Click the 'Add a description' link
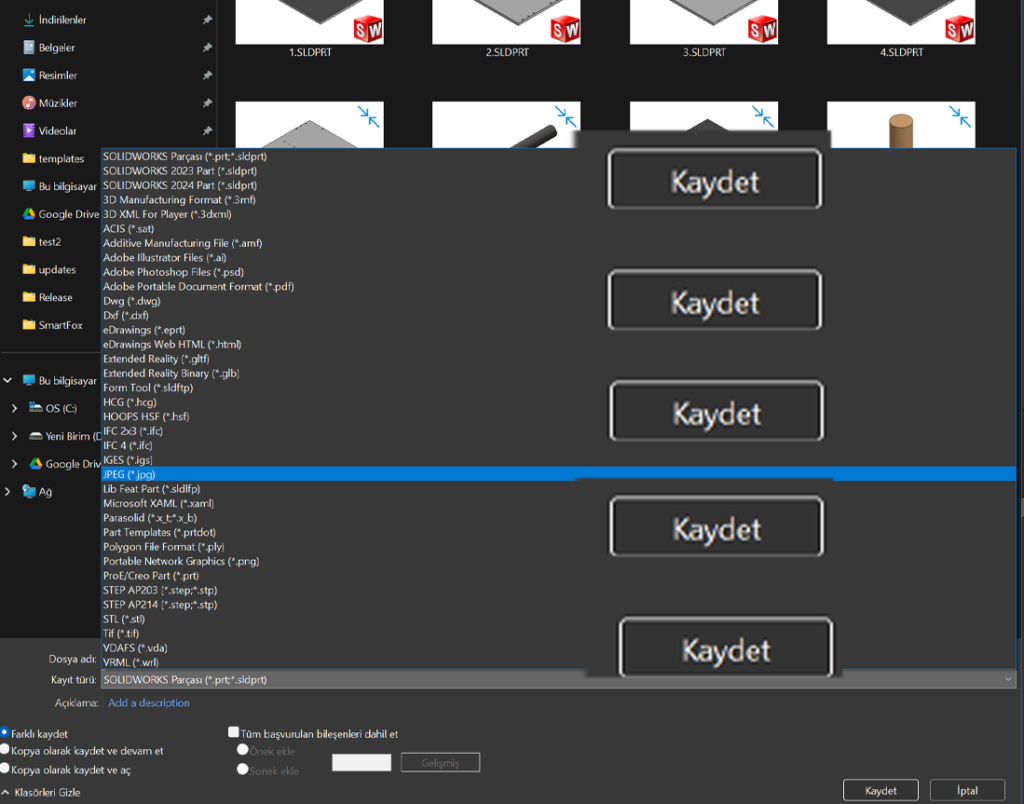 click(148, 703)
